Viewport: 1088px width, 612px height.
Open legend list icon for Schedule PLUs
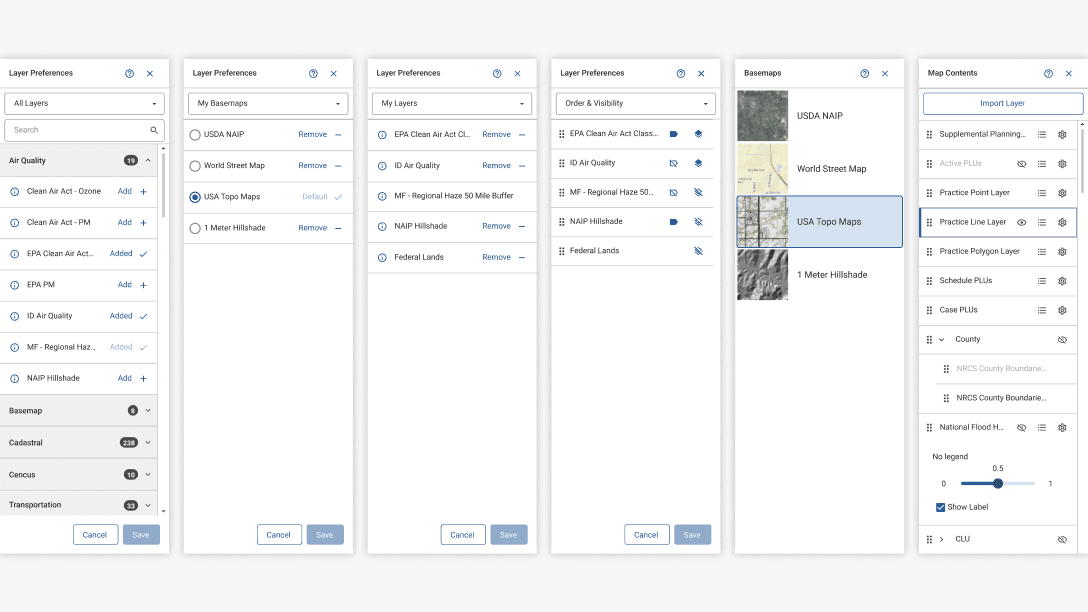1042,281
